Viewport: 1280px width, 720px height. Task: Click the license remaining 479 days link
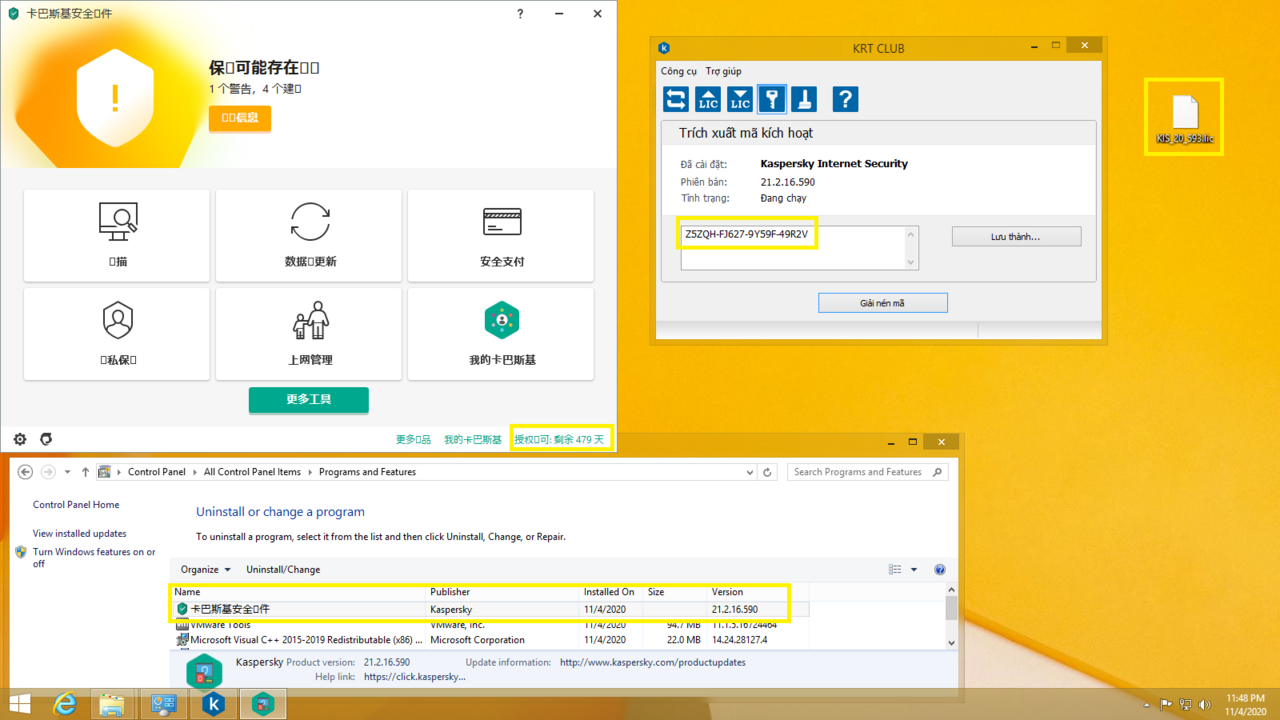pyautogui.click(x=559, y=440)
